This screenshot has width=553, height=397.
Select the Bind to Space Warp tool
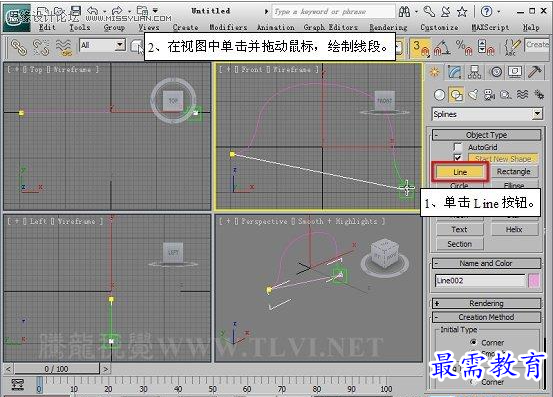pos(63,47)
